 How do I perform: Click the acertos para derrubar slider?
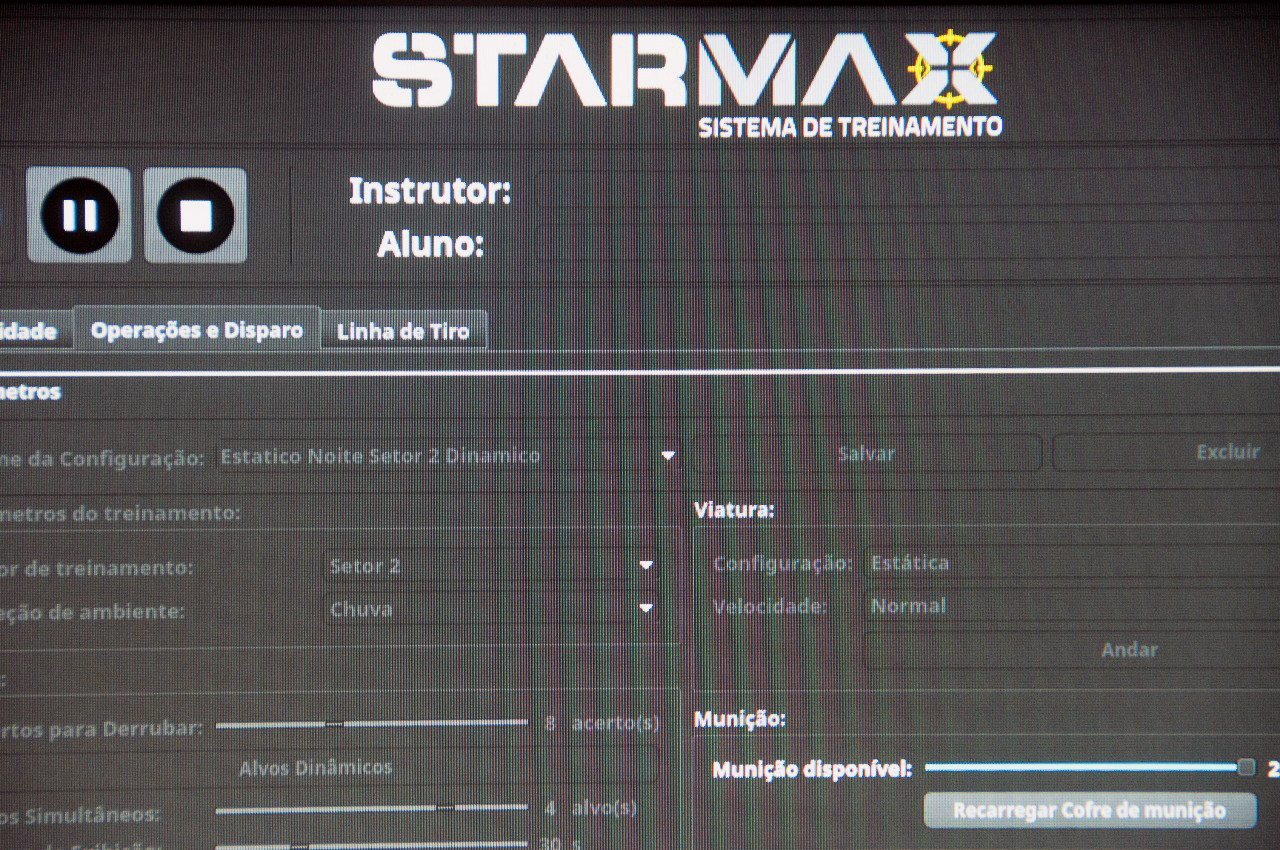point(371,723)
